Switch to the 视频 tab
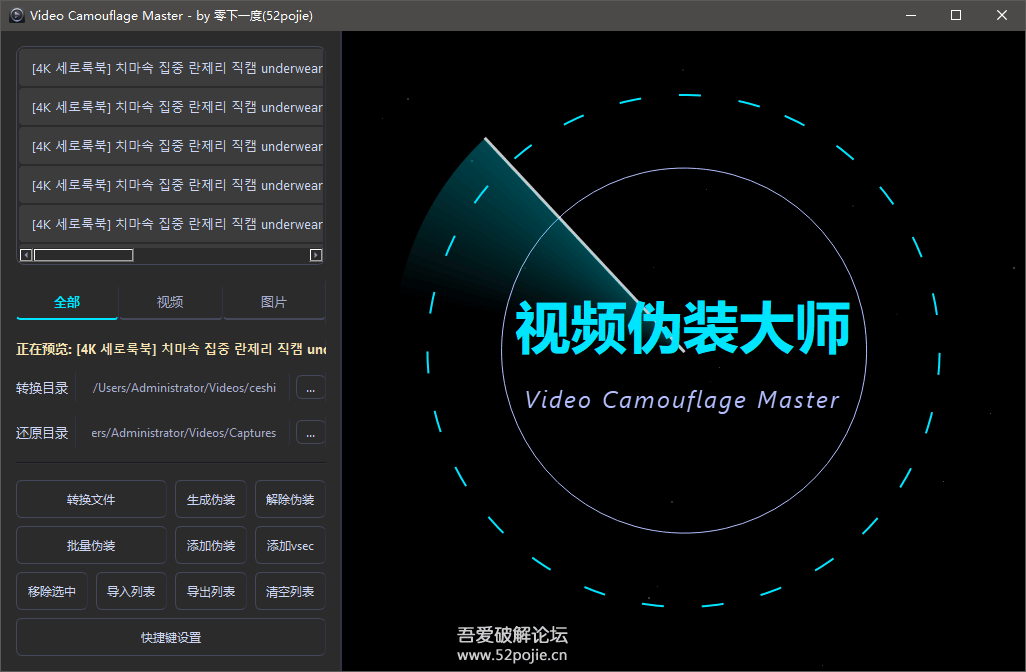Screen dimensions: 1026x672 pyautogui.click(x=170, y=302)
